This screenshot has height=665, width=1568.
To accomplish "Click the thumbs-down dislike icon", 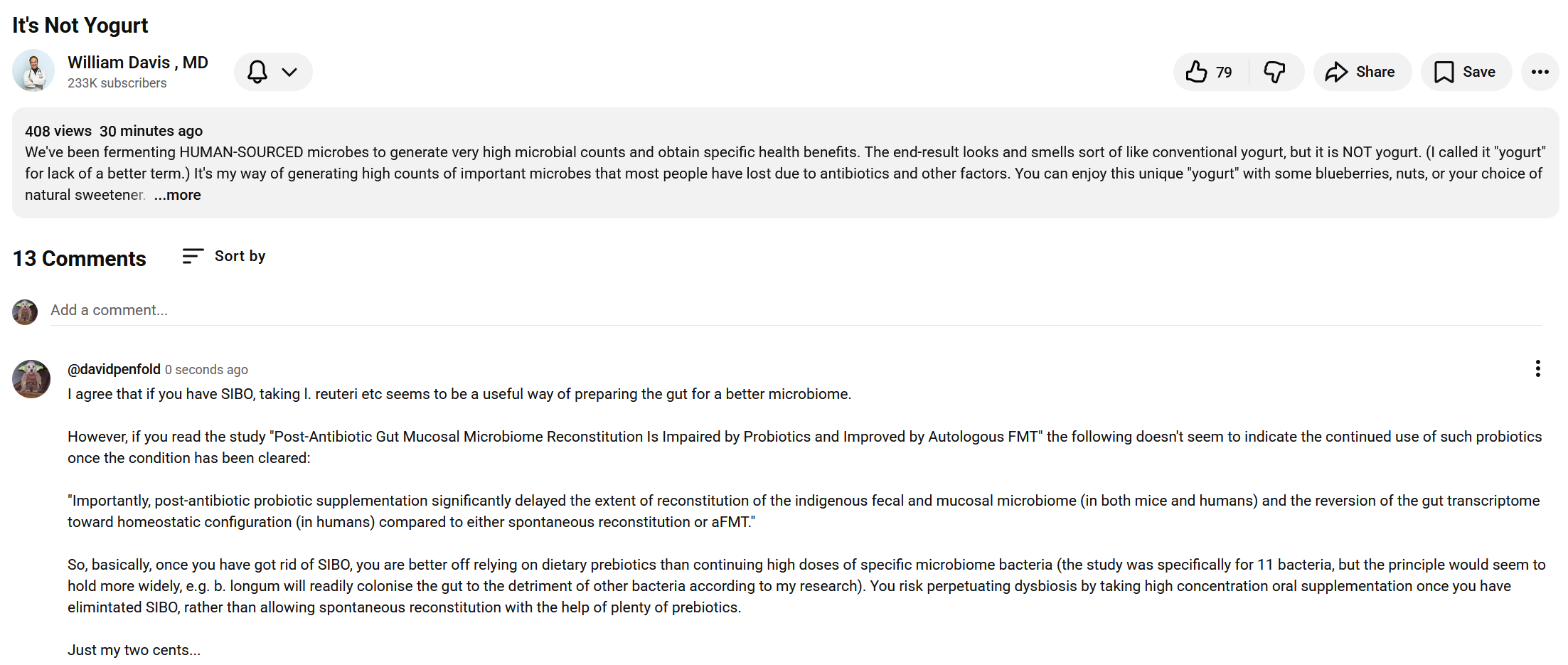I will pos(1274,72).
